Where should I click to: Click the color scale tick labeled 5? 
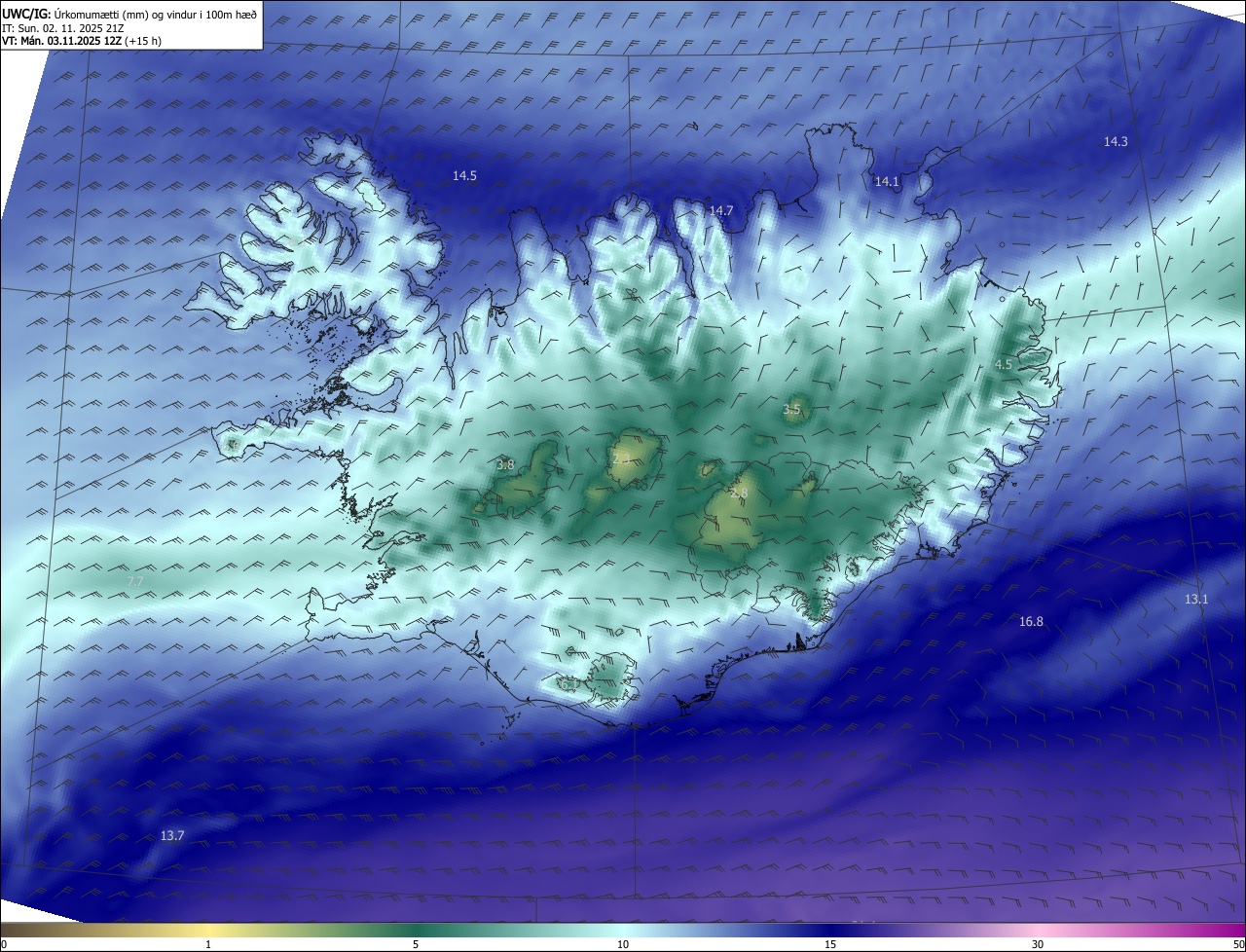416,944
